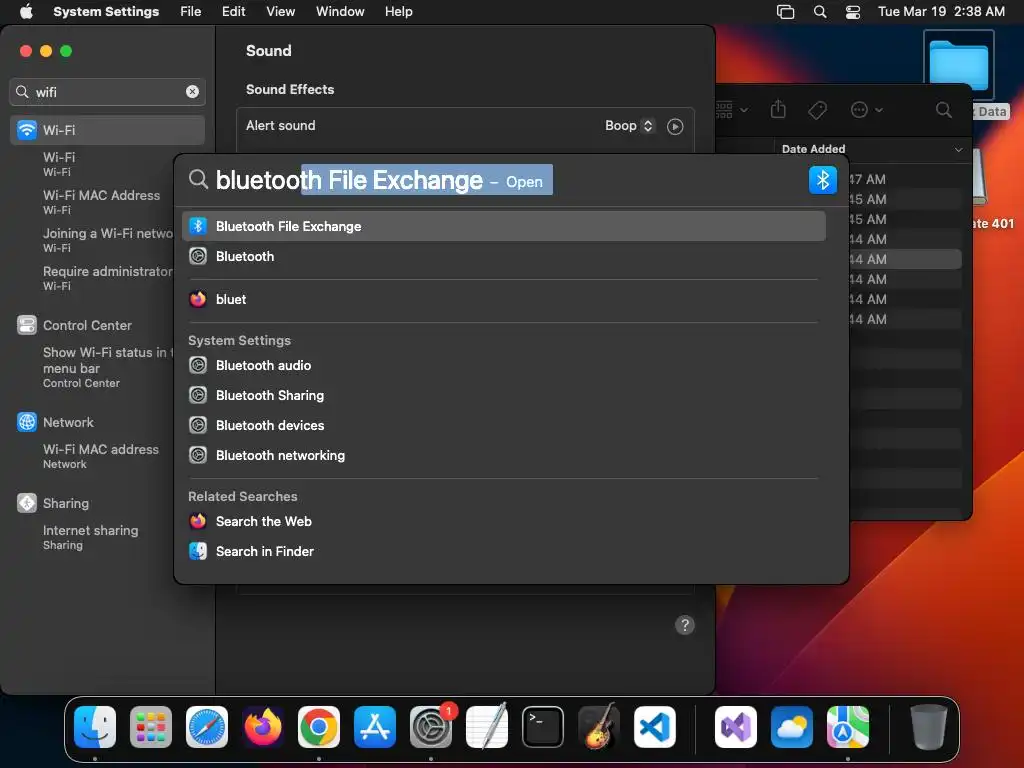Select 'Require administrator' Wi-Fi result

[x=108, y=278]
